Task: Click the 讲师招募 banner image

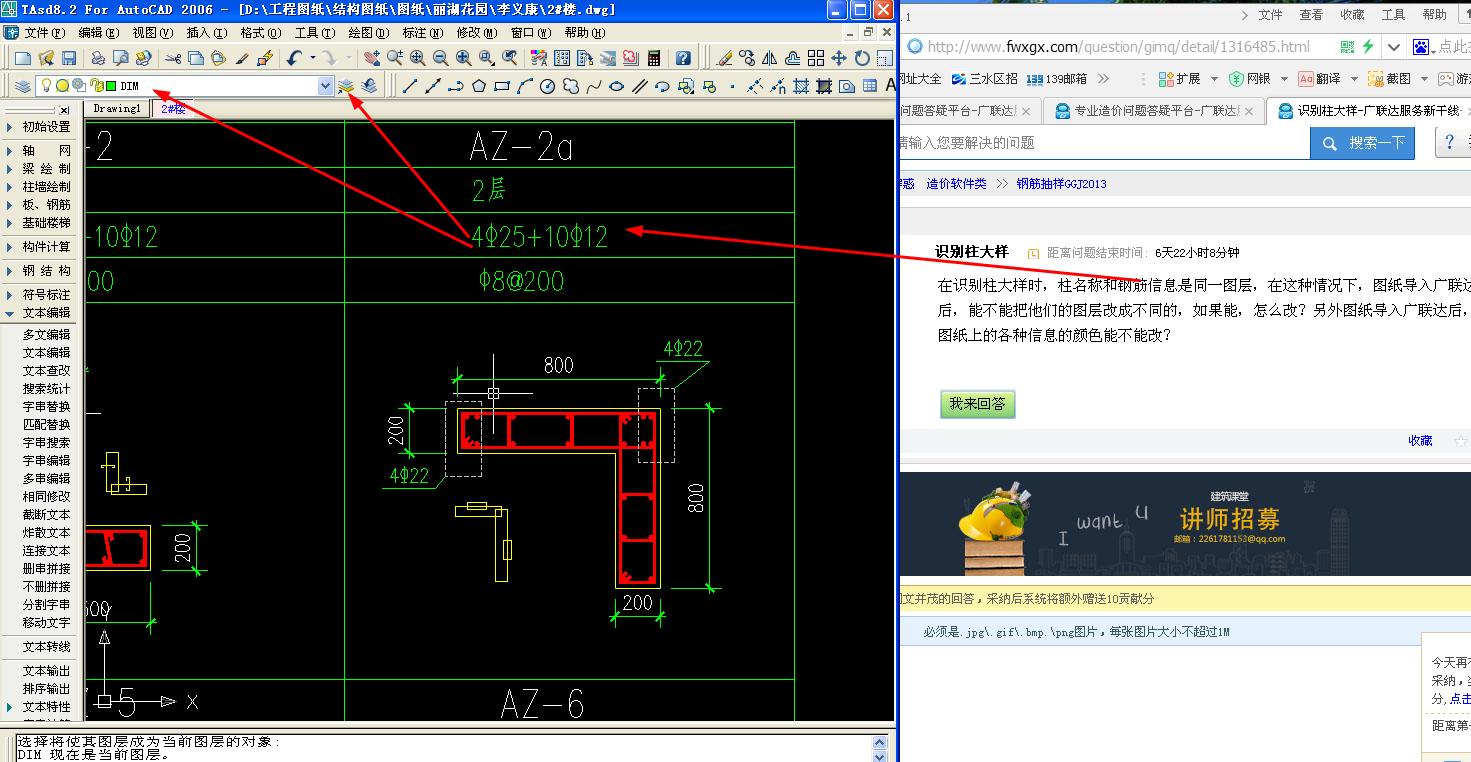Action: [x=1185, y=524]
